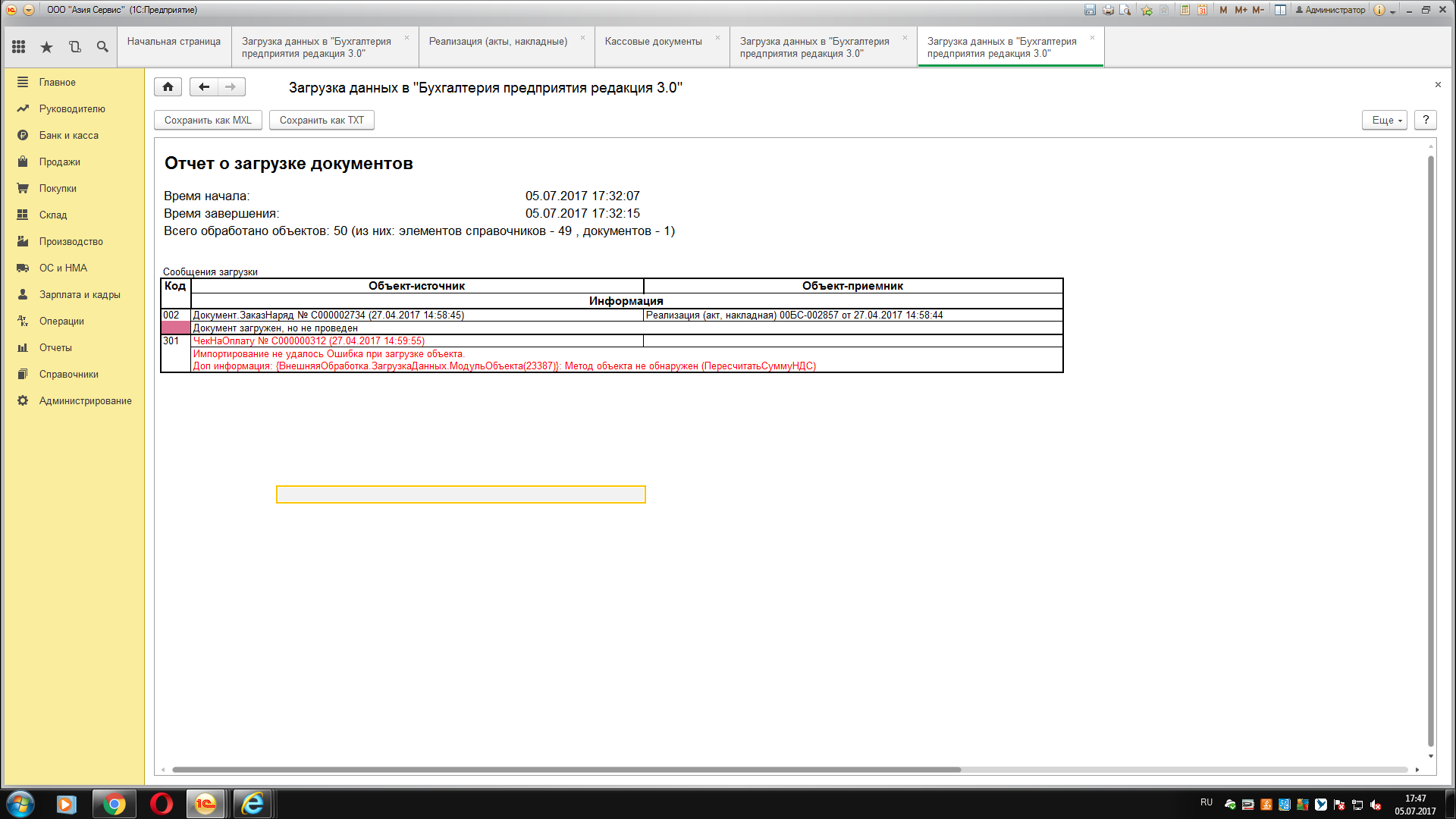Open the ОС и НМА section
Viewport: 1456px width, 819px height.
tap(74, 268)
